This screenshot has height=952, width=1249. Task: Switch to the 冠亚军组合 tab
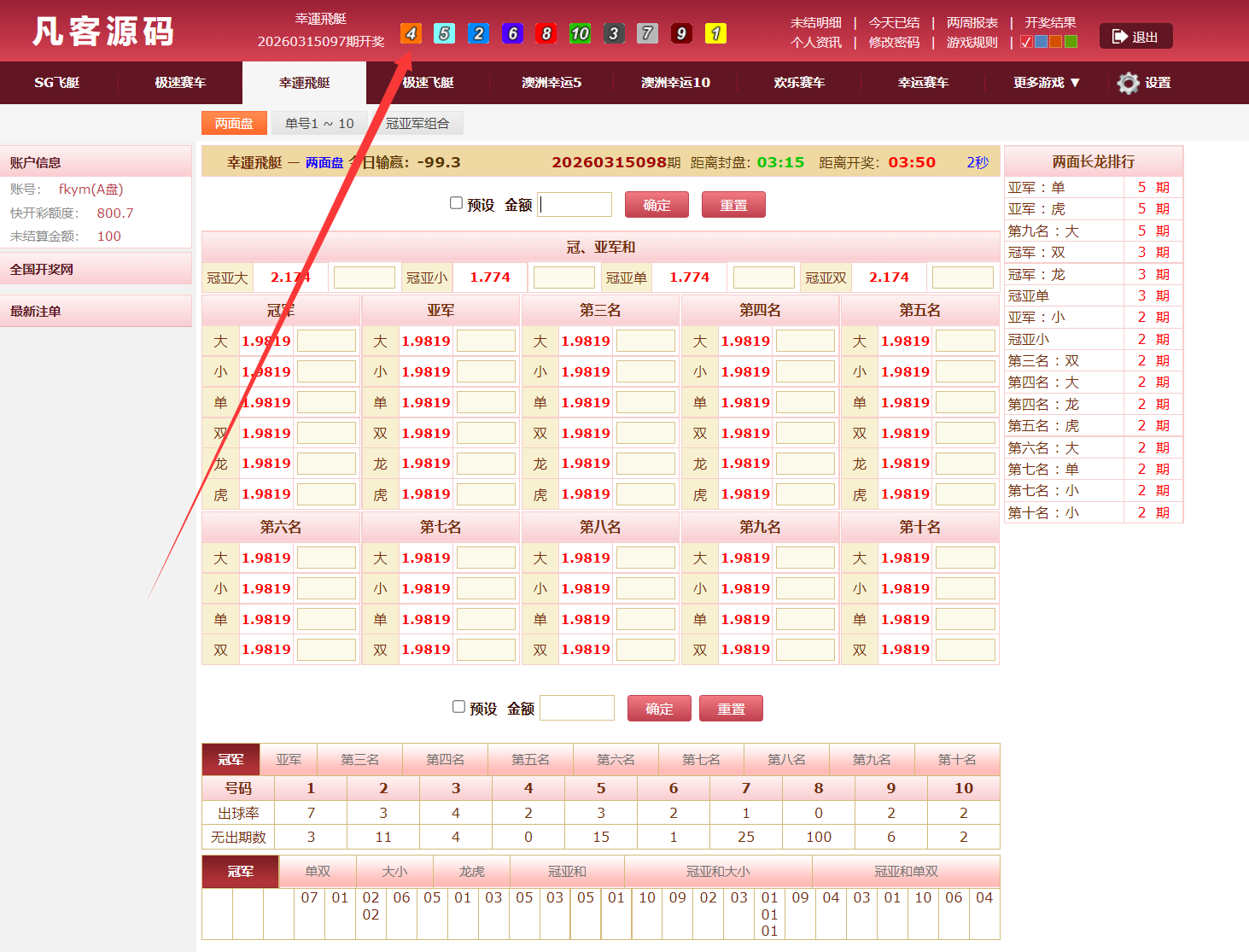tap(420, 123)
